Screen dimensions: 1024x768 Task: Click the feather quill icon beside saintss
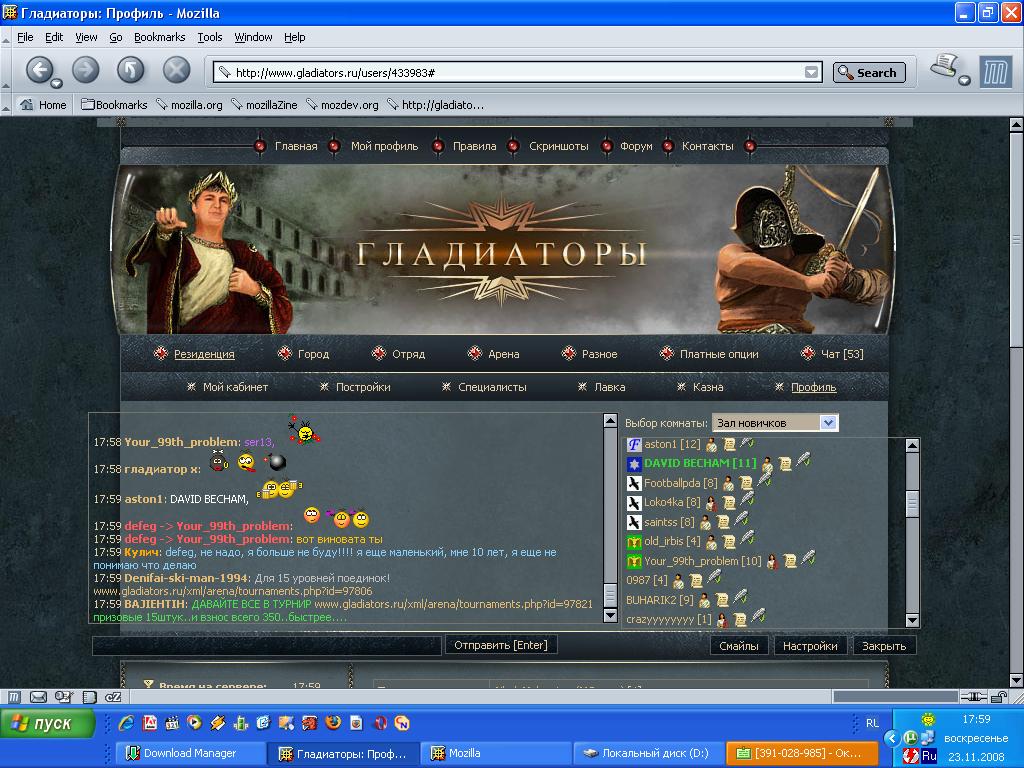[x=742, y=521]
